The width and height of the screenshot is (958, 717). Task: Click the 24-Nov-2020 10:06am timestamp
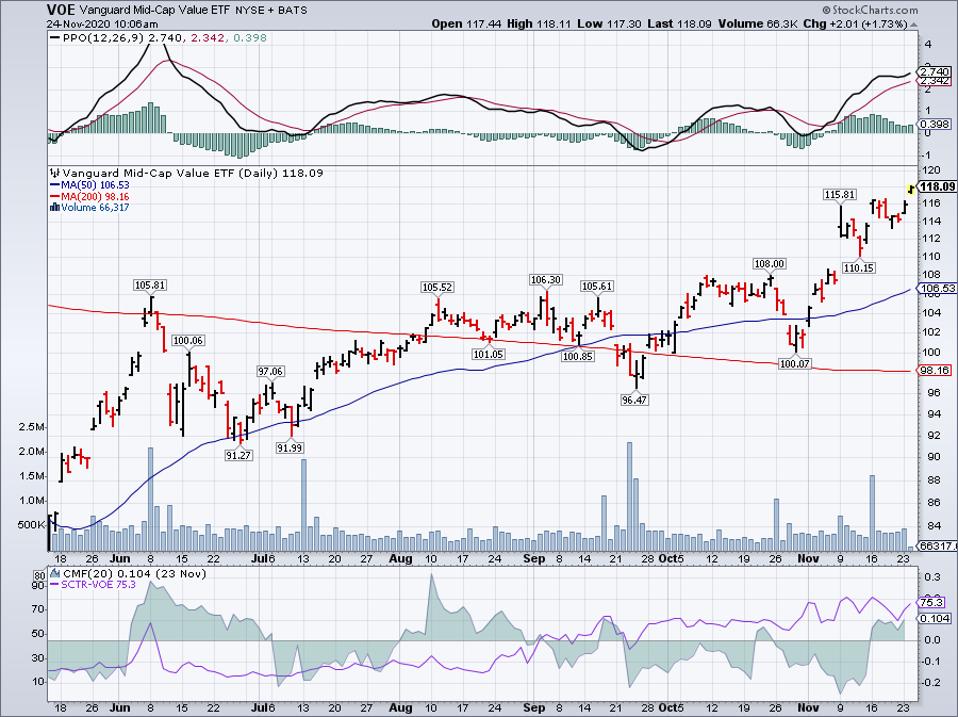pos(103,24)
